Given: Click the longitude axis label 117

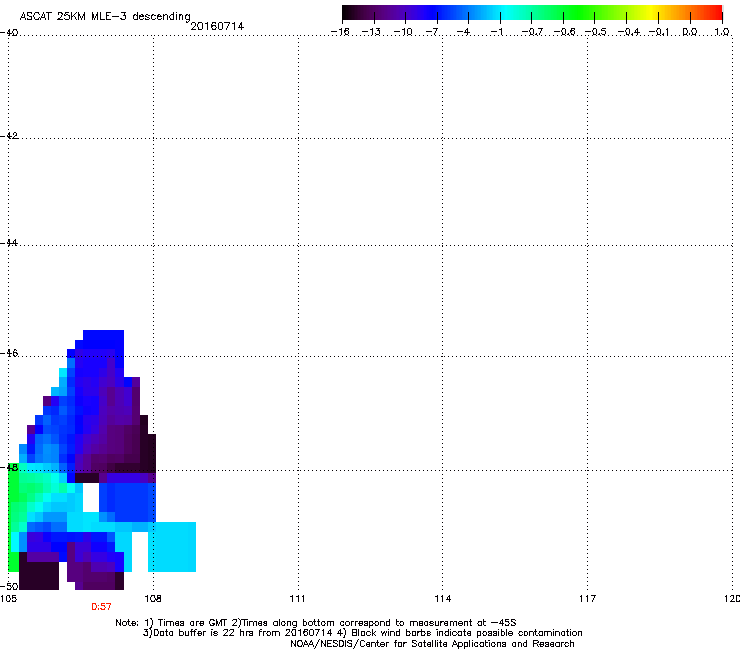Looking at the screenshot, I should click(x=587, y=599).
